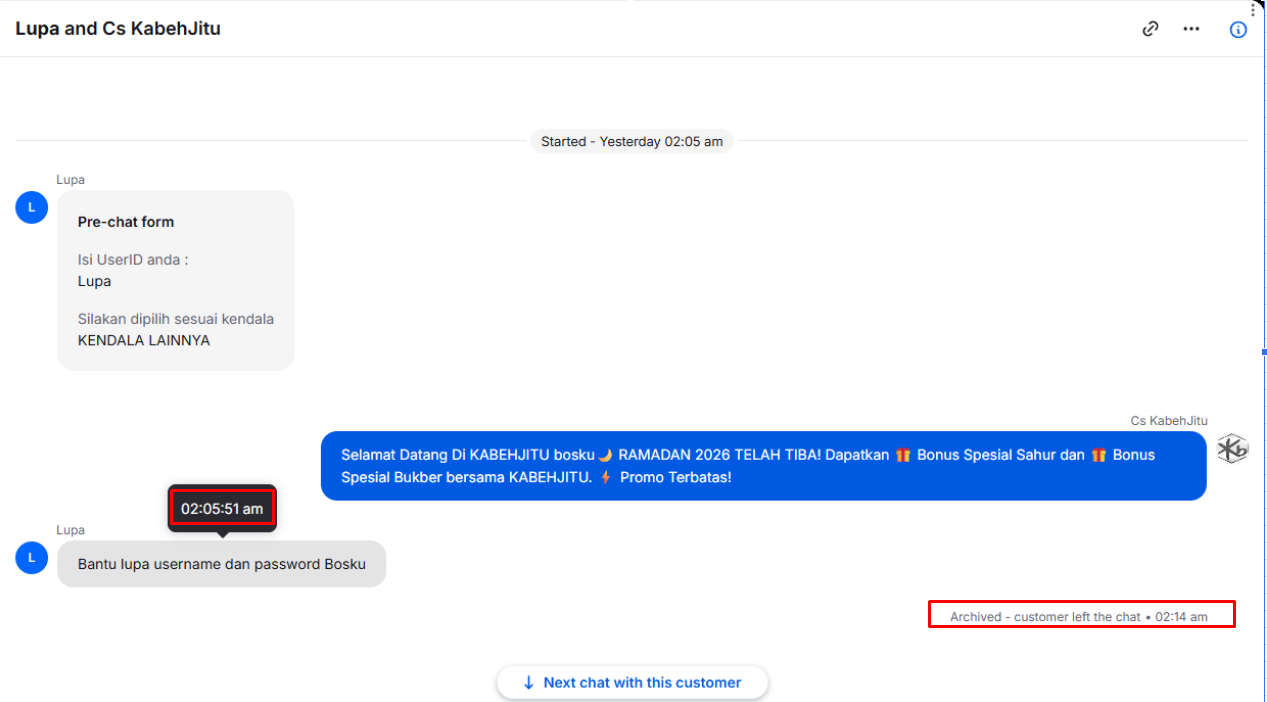This screenshot has height=702, width=1267.
Task: Click the message 'Bantu lupa username dan password Bosku'
Action: 222,564
